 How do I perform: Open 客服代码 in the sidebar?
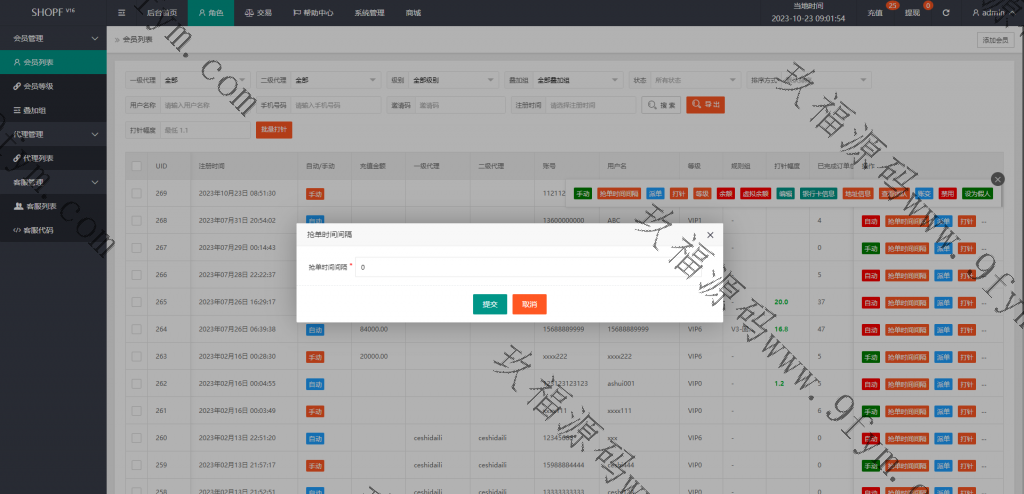[38, 230]
